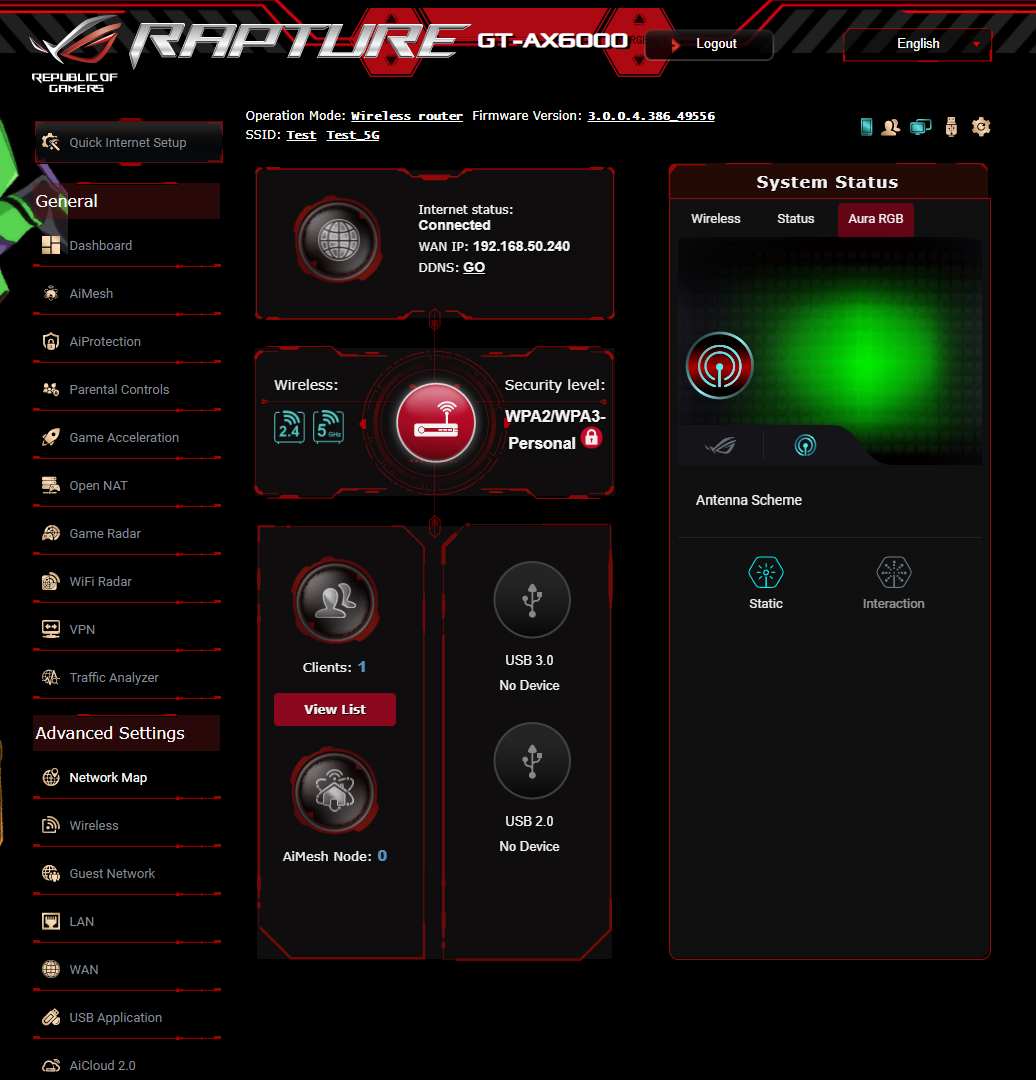The image size is (1036, 1080).
Task: Click the 5 GHz wireless band icon
Action: coord(329,427)
